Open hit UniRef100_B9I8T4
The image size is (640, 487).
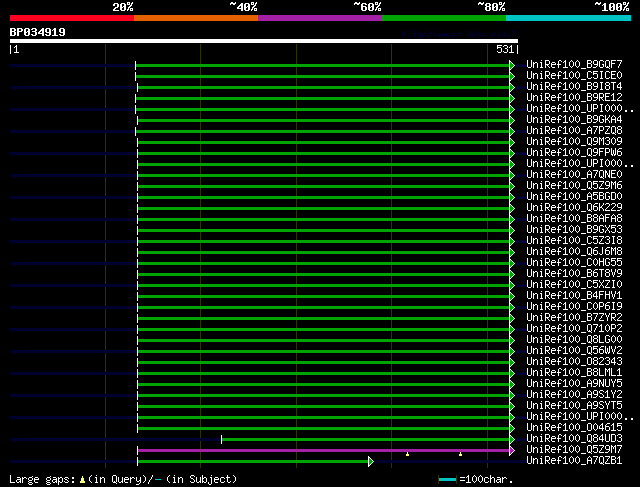tap(574, 87)
